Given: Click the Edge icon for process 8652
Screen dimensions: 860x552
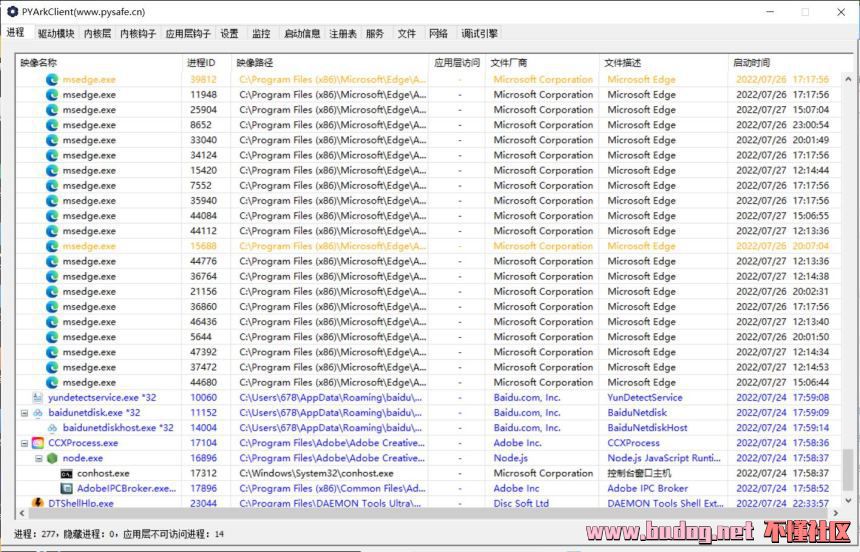Looking at the screenshot, I should pos(52,125).
